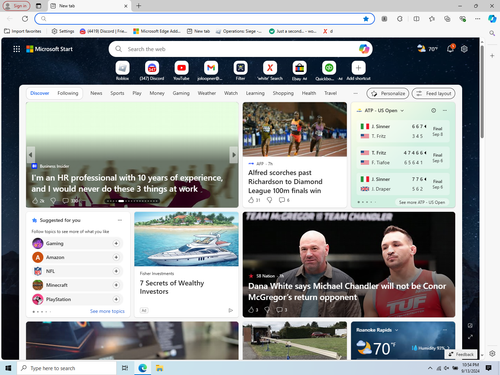
Task: Select the Shopping feed tab
Action: [x=283, y=93]
